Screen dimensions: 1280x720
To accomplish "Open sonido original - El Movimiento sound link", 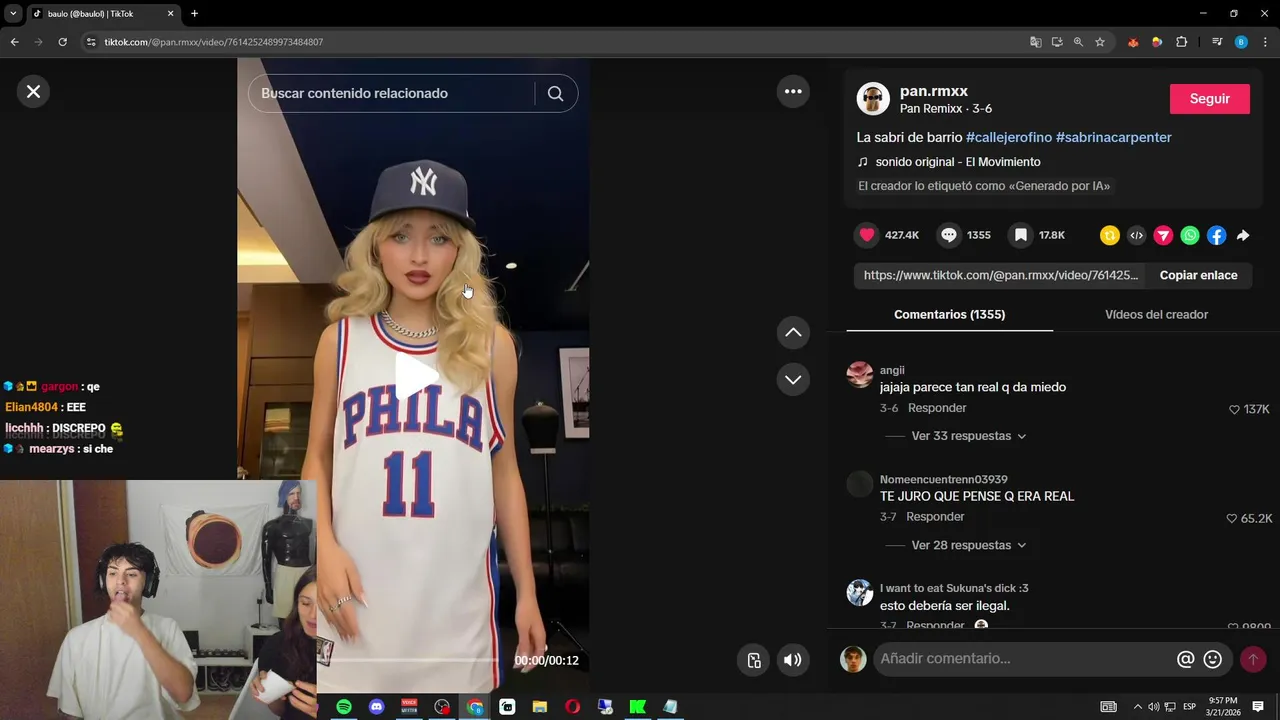I will point(957,162).
